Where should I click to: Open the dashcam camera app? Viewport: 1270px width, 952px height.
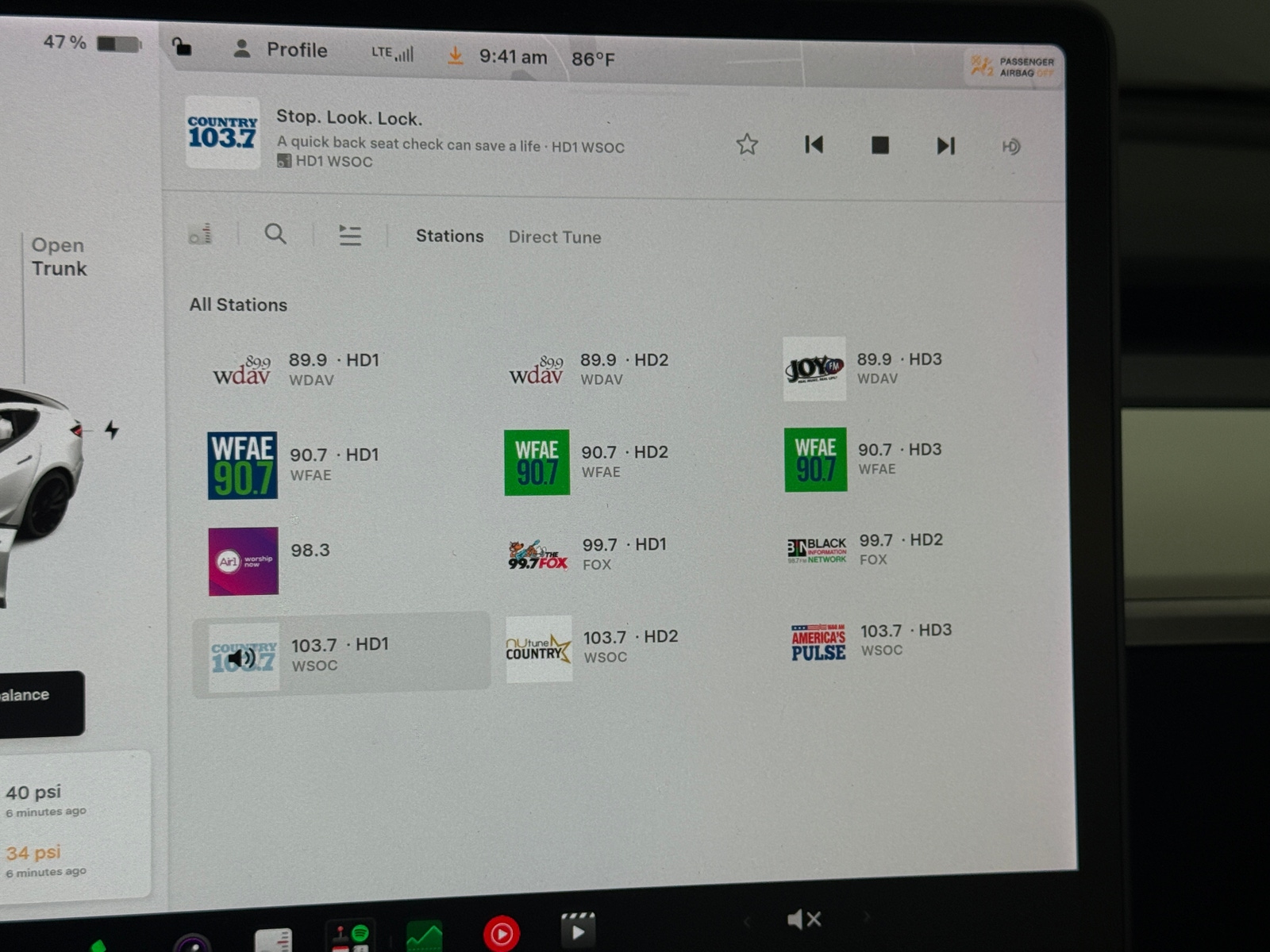(x=192, y=944)
